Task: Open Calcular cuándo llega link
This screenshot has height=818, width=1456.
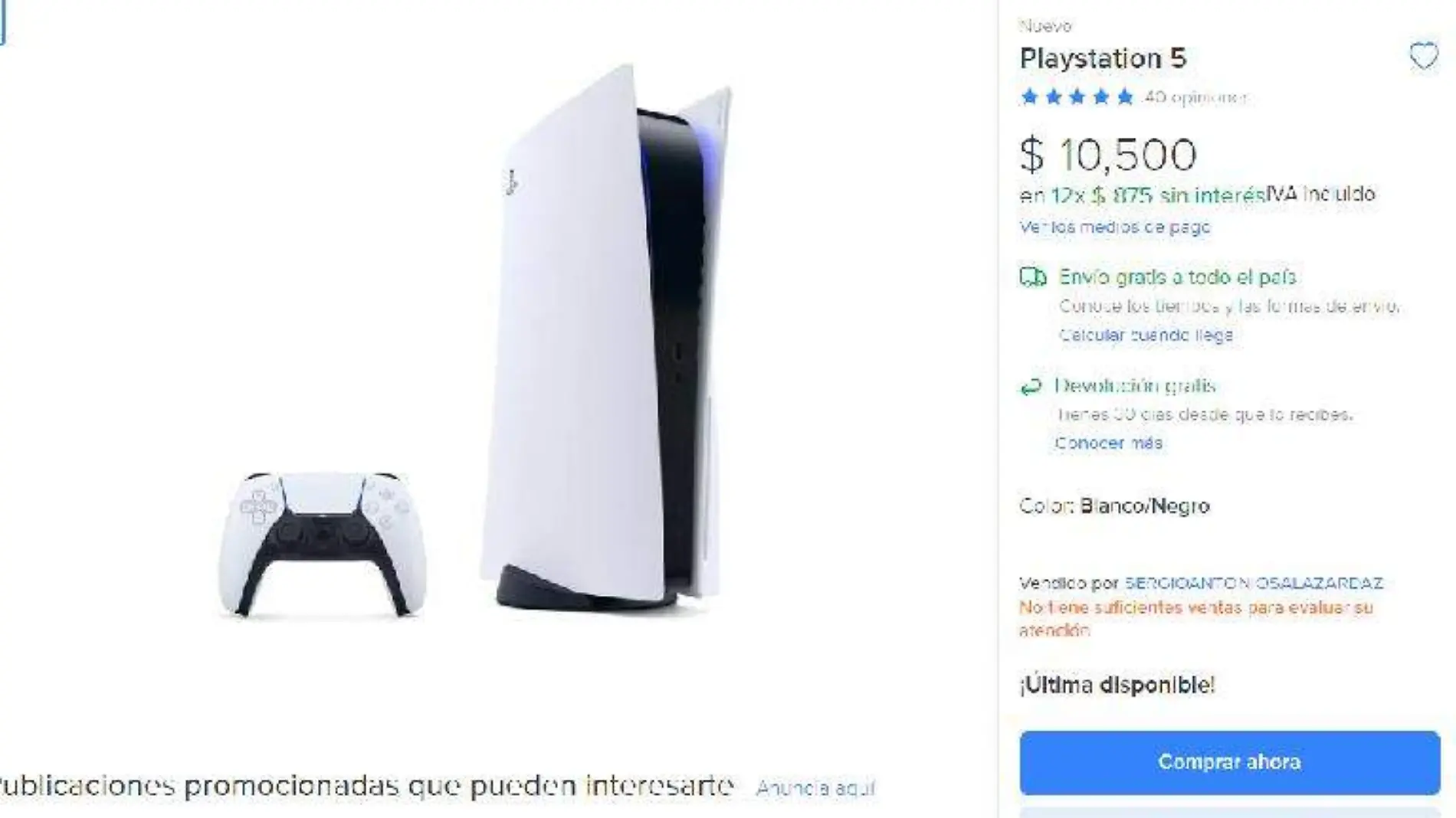Action: pos(1146,335)
